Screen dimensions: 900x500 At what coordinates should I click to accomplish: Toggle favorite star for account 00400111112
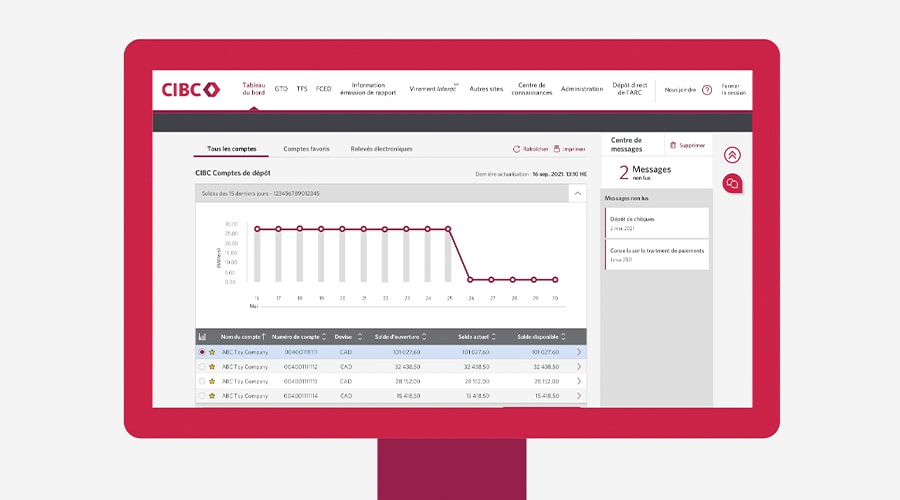pos(212,367)
